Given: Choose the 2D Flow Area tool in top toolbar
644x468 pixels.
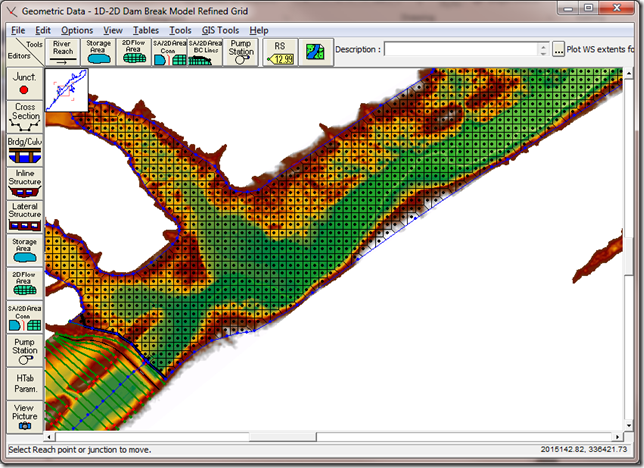Looking at the screenshot, I should point(132,52).
